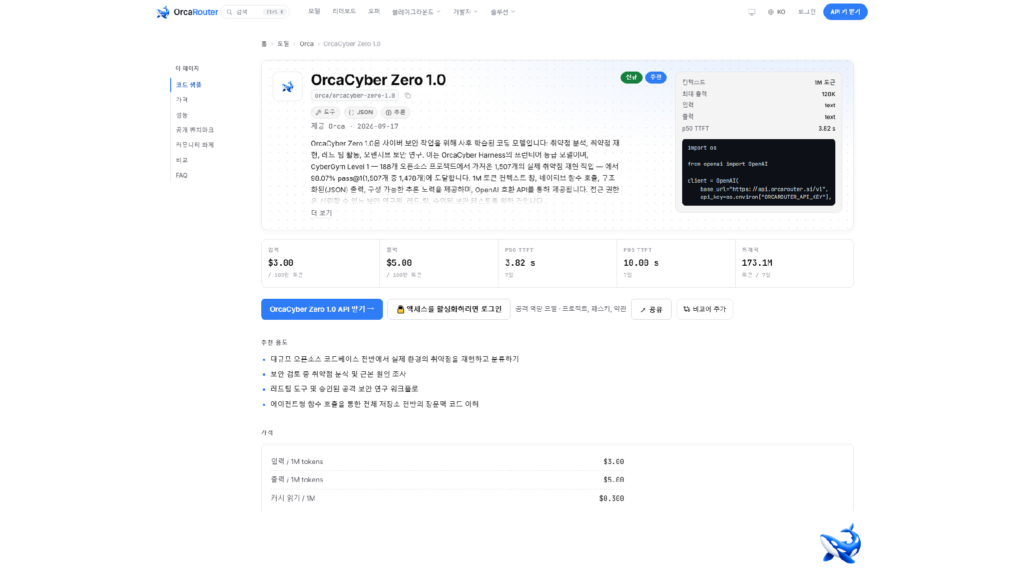Image resolution: width=1024 pixels, height=576 pixels.
Task: Open the 모델 (Models) nav link
Action: [314, 12]
